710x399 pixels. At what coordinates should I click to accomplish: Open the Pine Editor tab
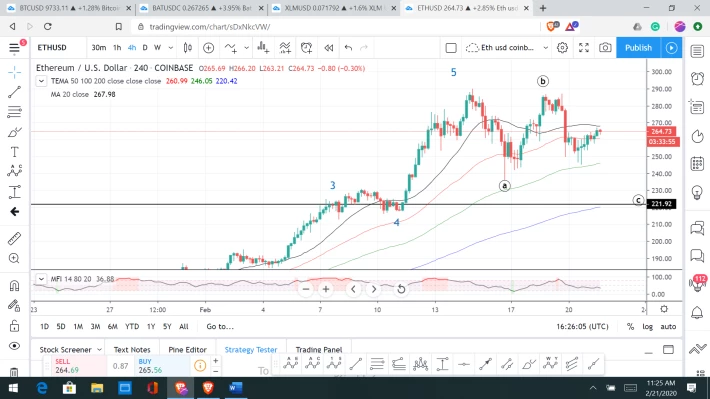tap(187, 349)
